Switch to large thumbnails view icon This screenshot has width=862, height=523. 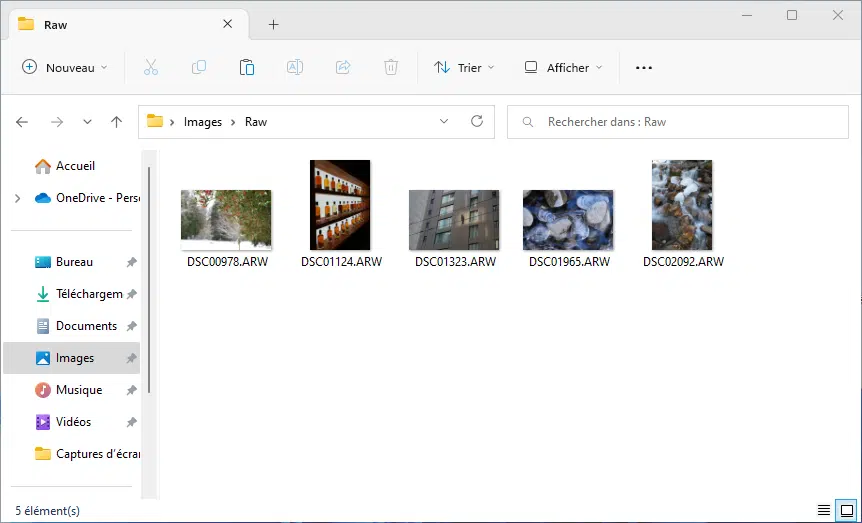coord(847,510)
